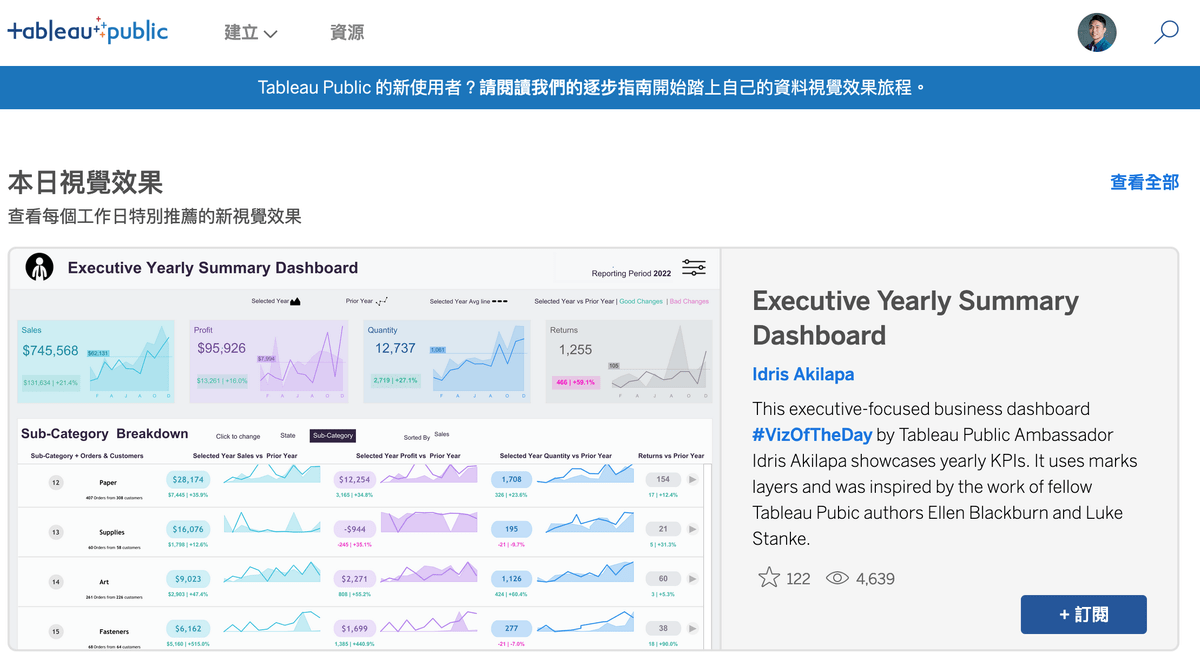This screenshot has width=1200, height=663.
Task: Select the Profit KPI card
Action: pos(269,361)
